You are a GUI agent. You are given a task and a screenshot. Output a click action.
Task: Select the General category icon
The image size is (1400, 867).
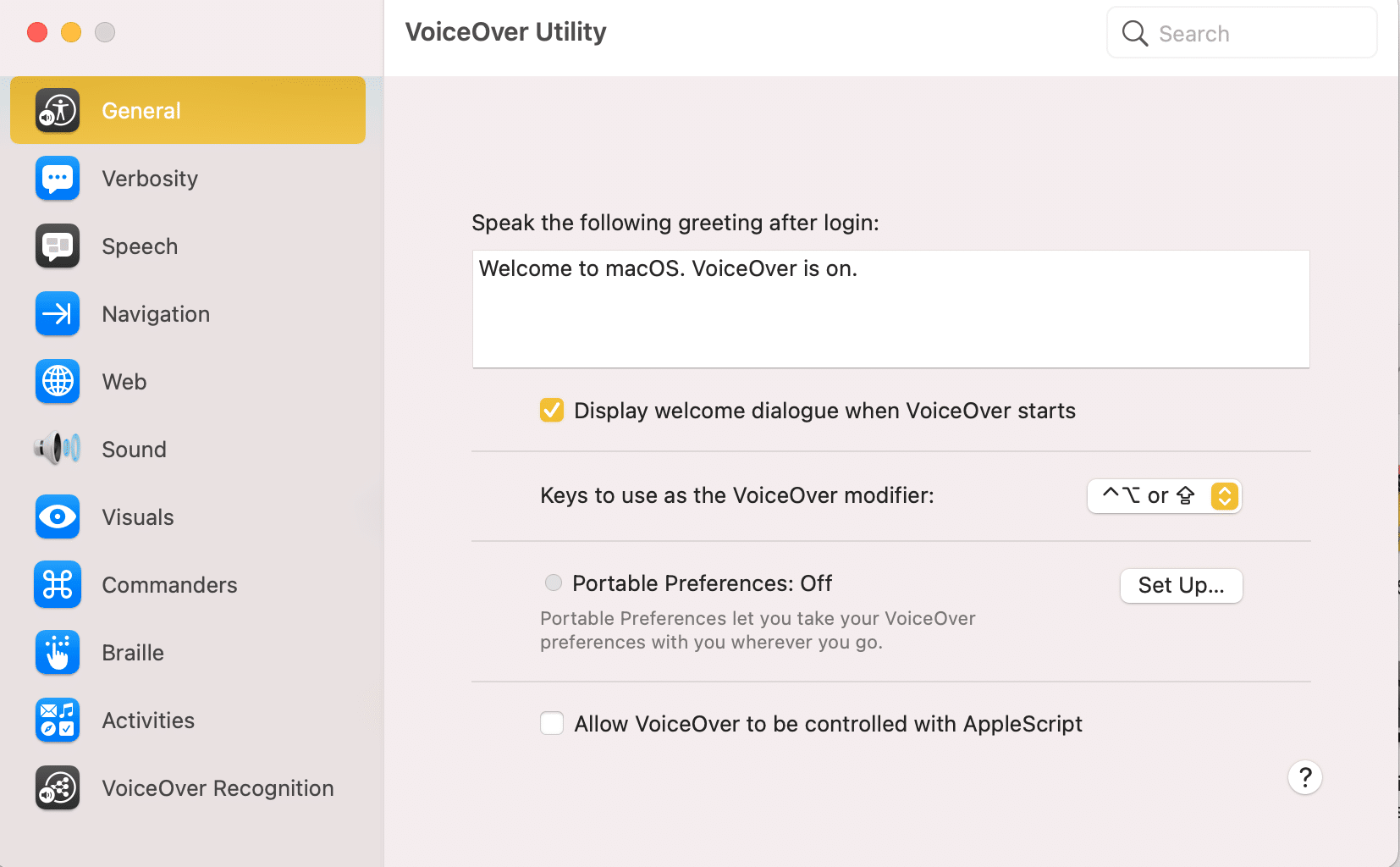tap(56, 110)
